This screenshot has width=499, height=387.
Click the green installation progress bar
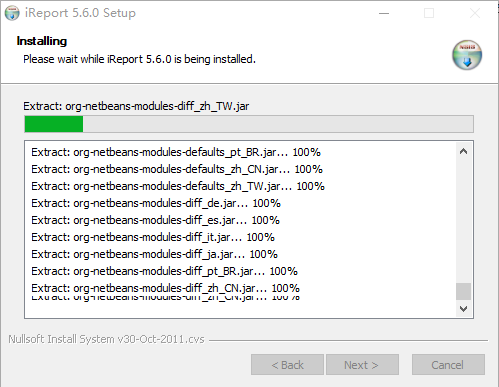click(x=249, y=124)
